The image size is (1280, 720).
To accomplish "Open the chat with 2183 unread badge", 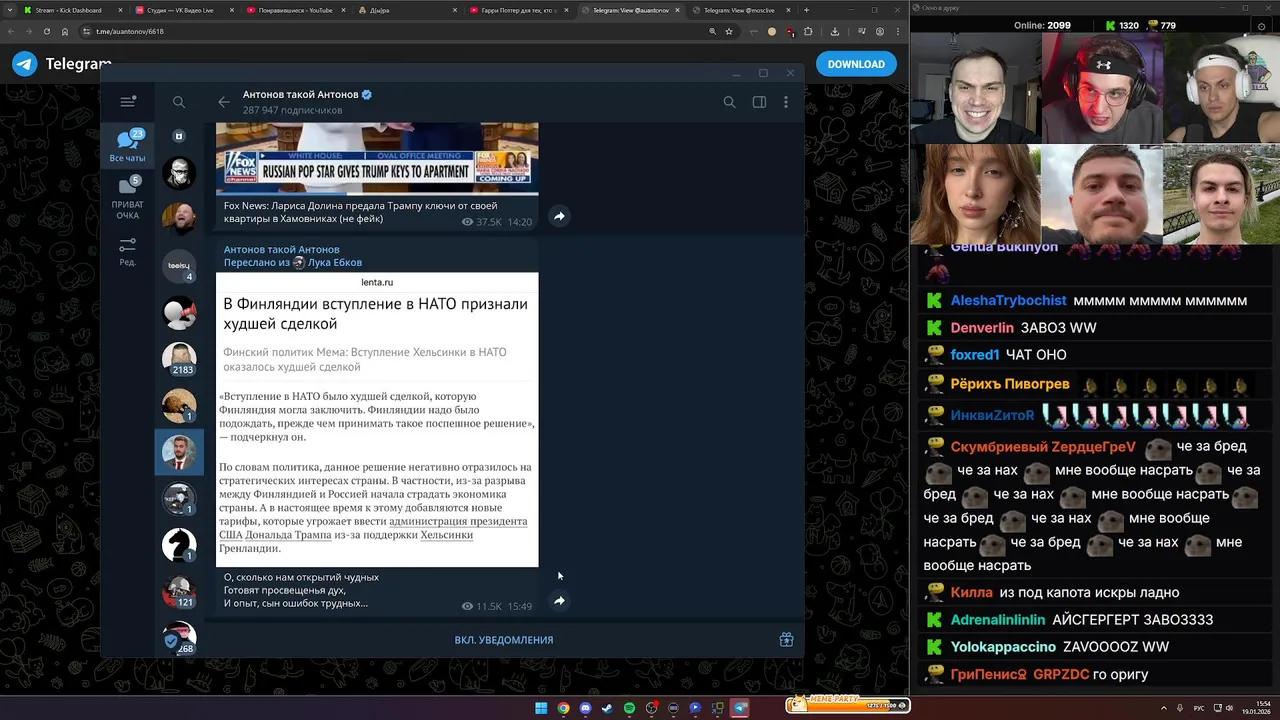I will click(180, 360).
